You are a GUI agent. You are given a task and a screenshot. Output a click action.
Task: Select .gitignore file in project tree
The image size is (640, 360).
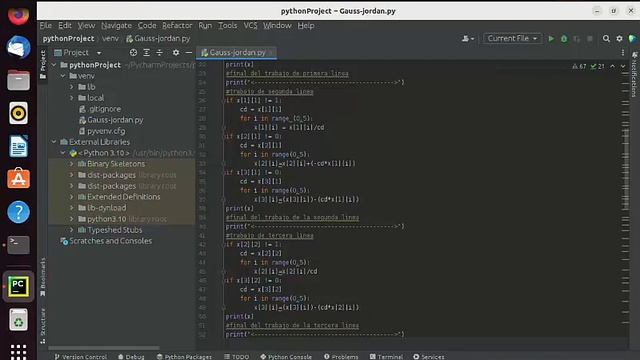pyautogui.click(x=100, y=109)
